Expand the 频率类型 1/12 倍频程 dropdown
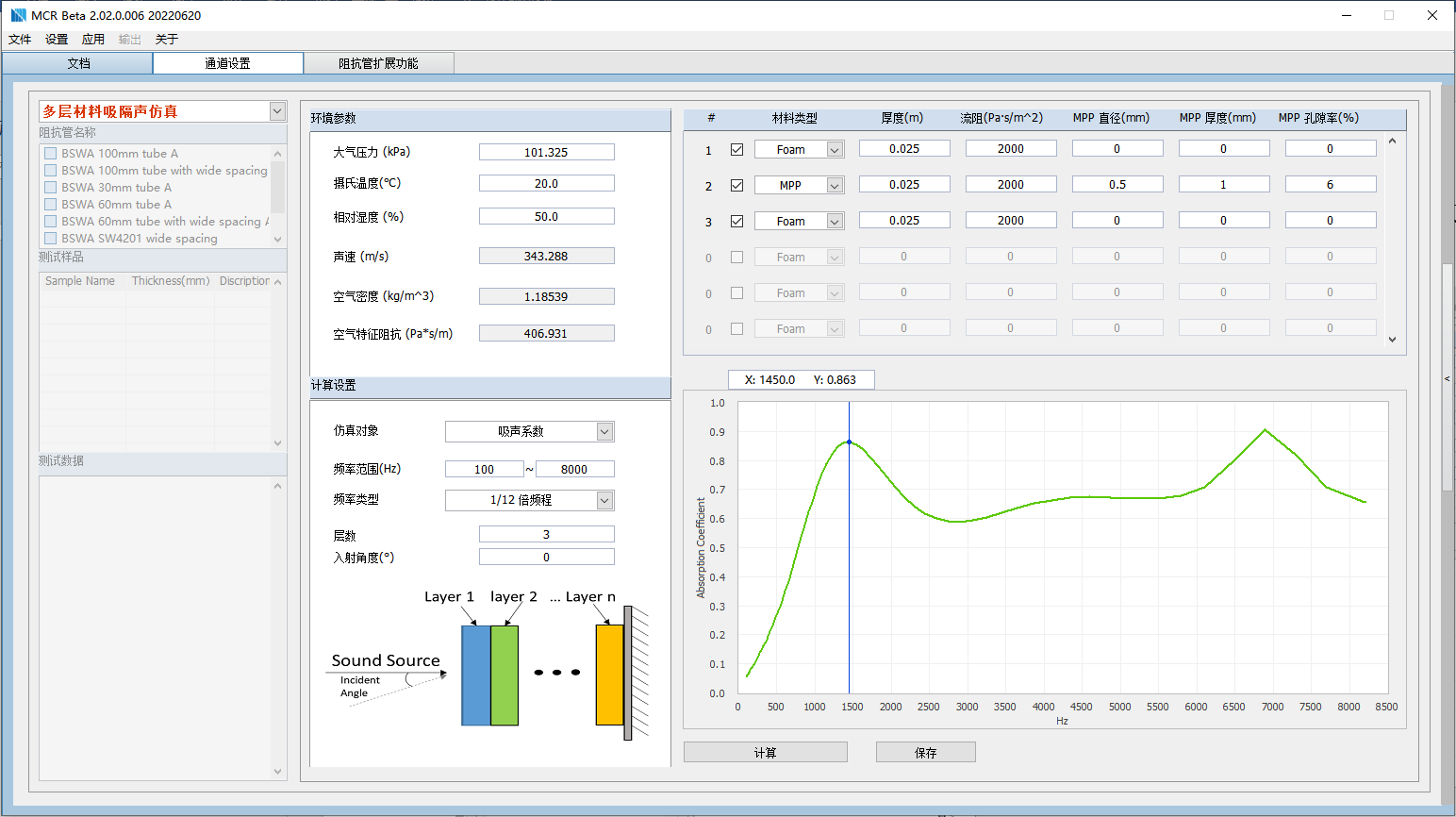Image resolution: width=1456 pixels, height=817 pixels. pyautogui.click(x=604, y=500)
